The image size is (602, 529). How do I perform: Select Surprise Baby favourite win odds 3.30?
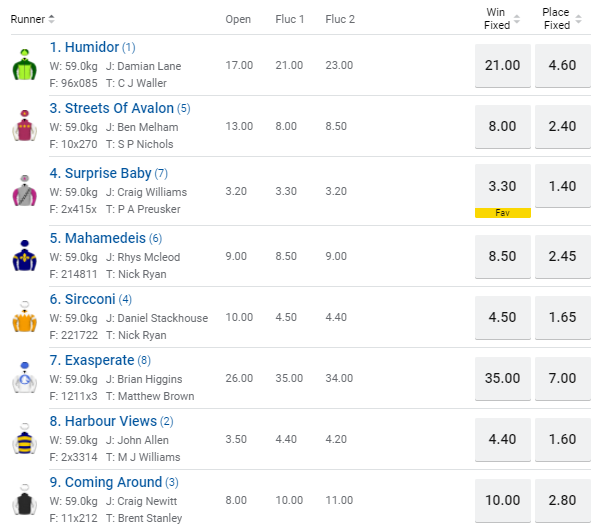coord(503,187)
